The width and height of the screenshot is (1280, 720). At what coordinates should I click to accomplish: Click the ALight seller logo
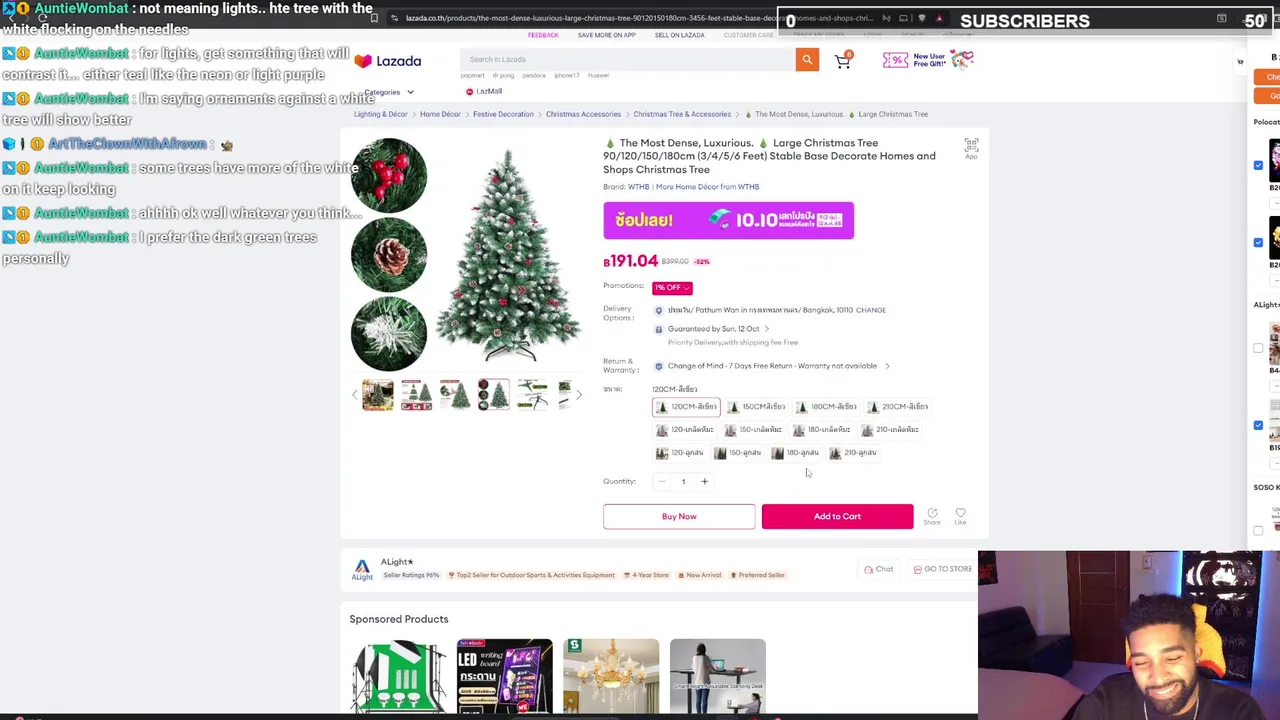click(362, 569)
